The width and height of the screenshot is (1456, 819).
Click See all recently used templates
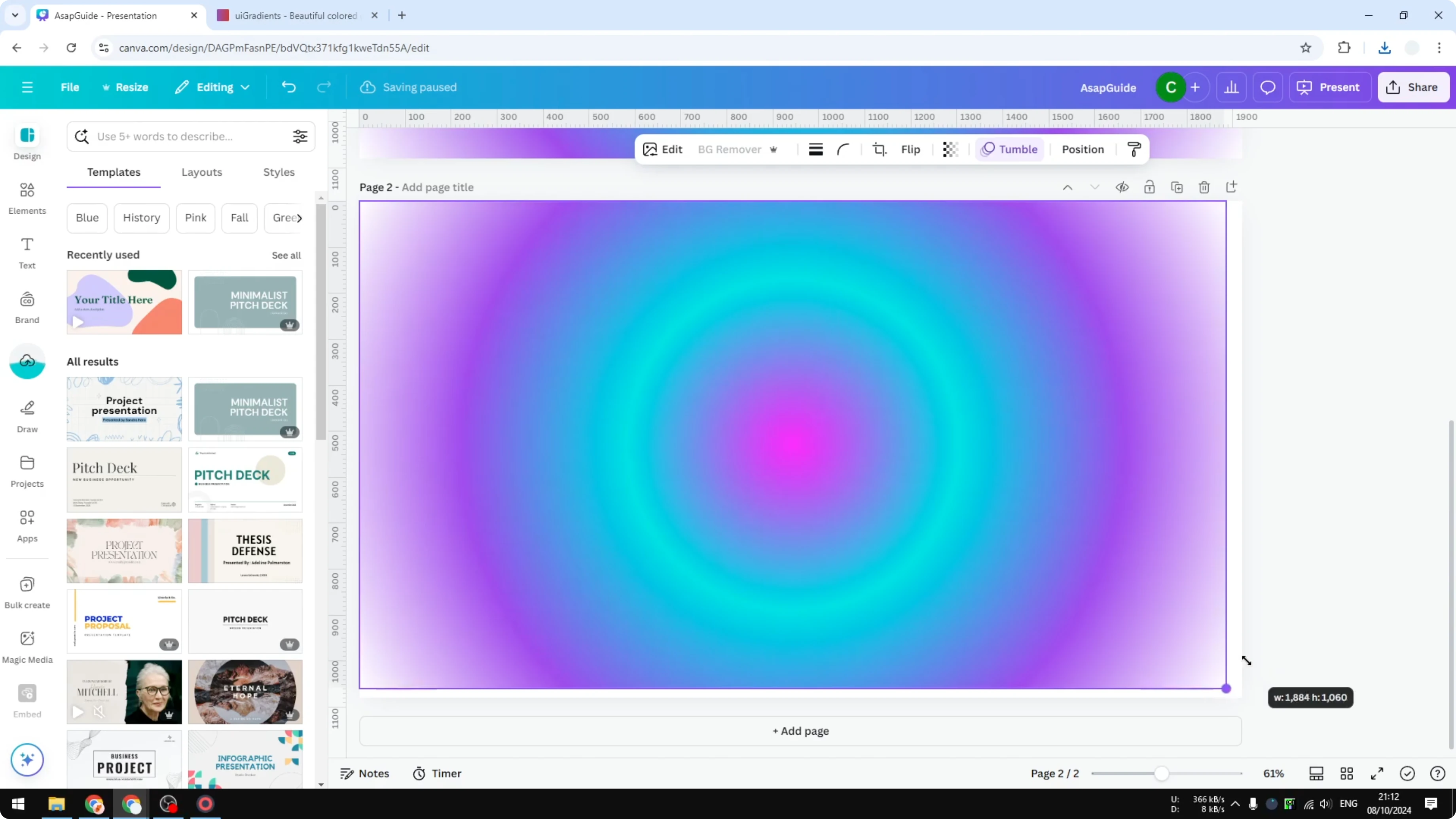(286, 255)
